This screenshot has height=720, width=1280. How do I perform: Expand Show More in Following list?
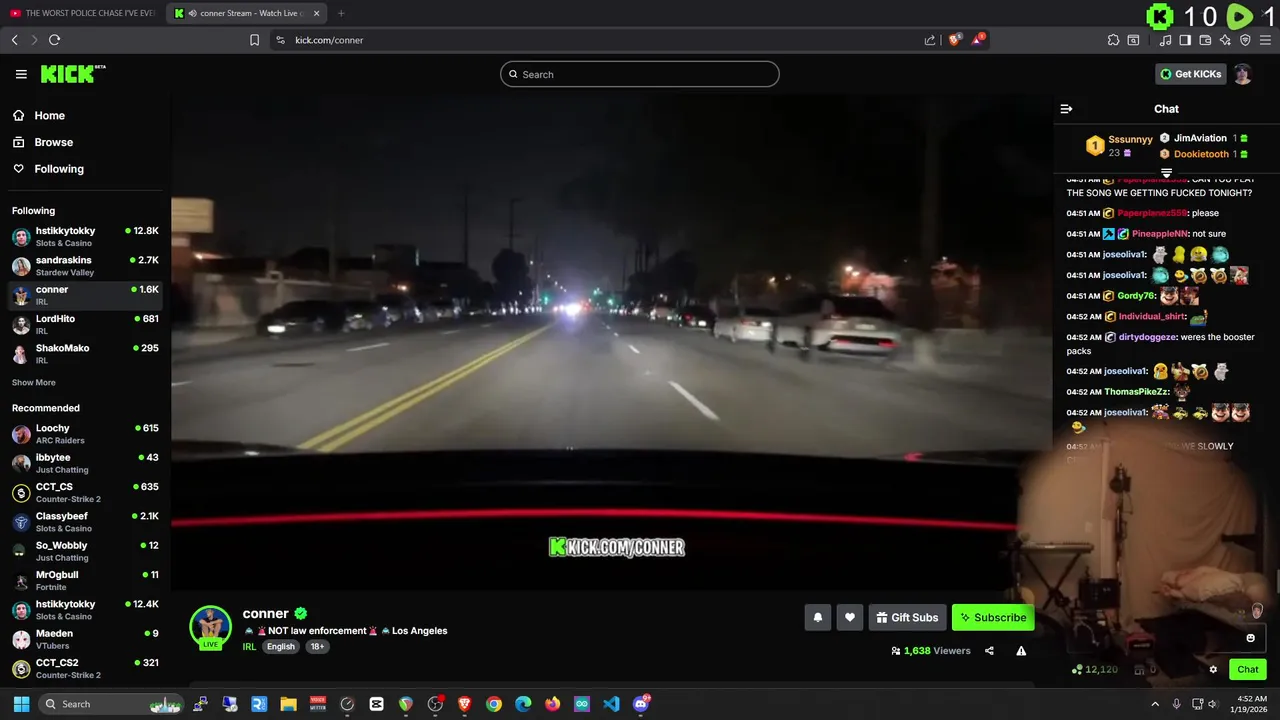[x=34, y=382]
